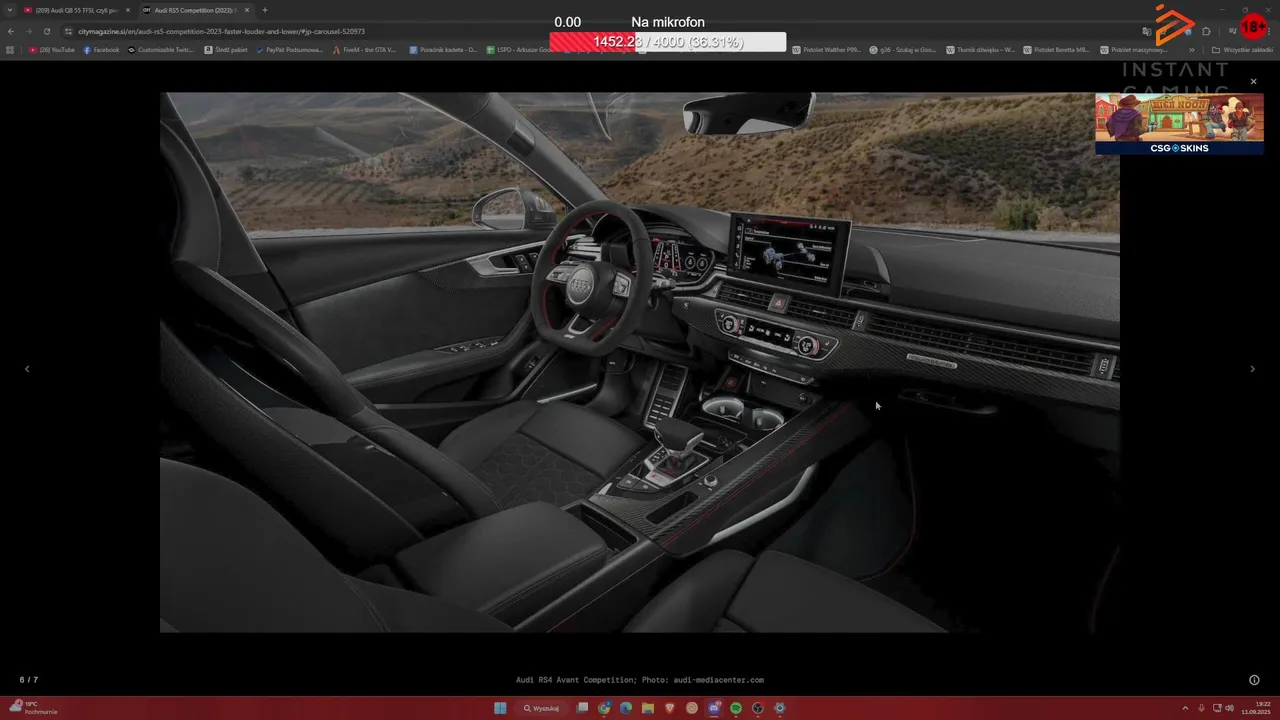Image resolution: width=1280 pixels, height=720 pixels.
Task: Click the Wyszukaj taskbar search box
Action: coord(541,708)
